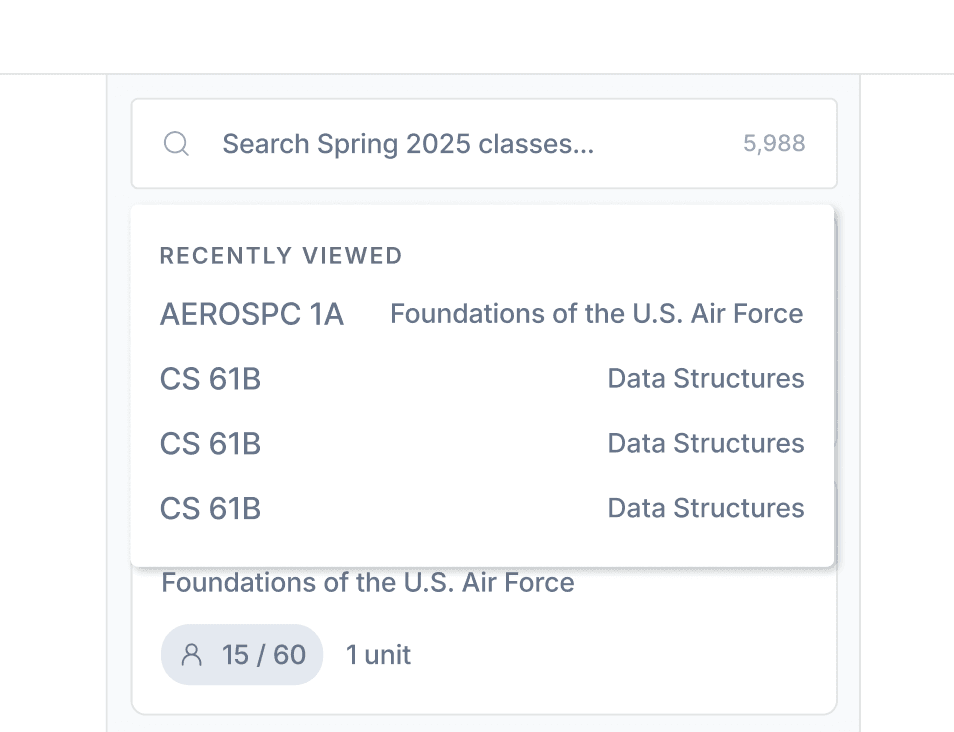Click Data Structures title in first CS 61B row

click(705, 379)
